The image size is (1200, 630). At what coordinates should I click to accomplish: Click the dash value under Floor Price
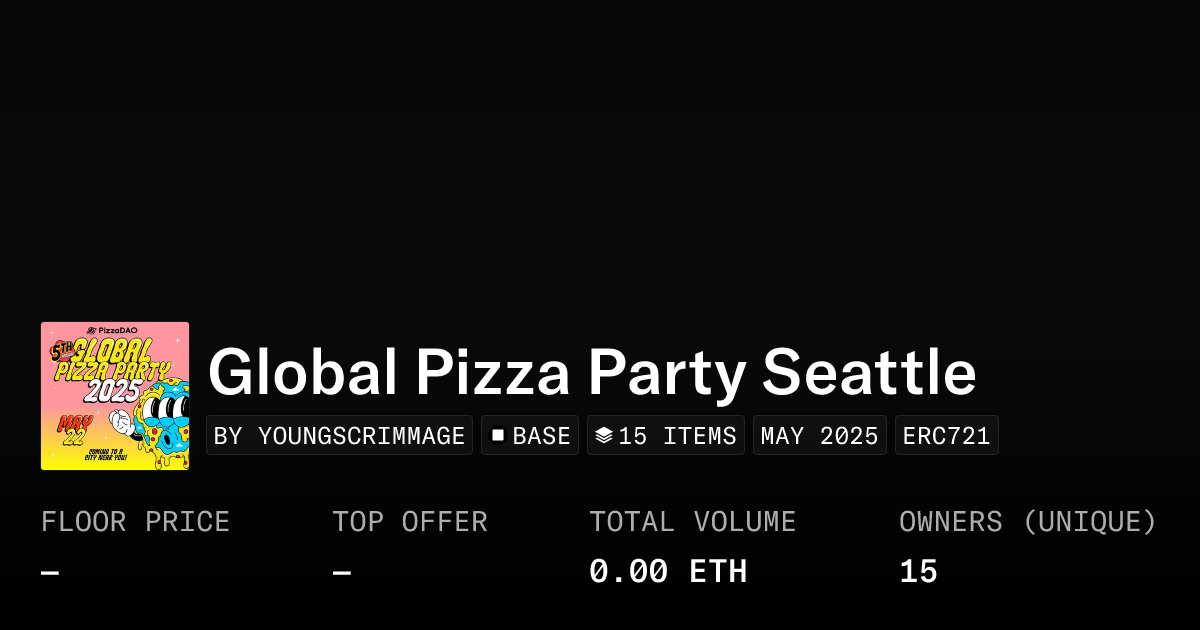click(50, 573)
